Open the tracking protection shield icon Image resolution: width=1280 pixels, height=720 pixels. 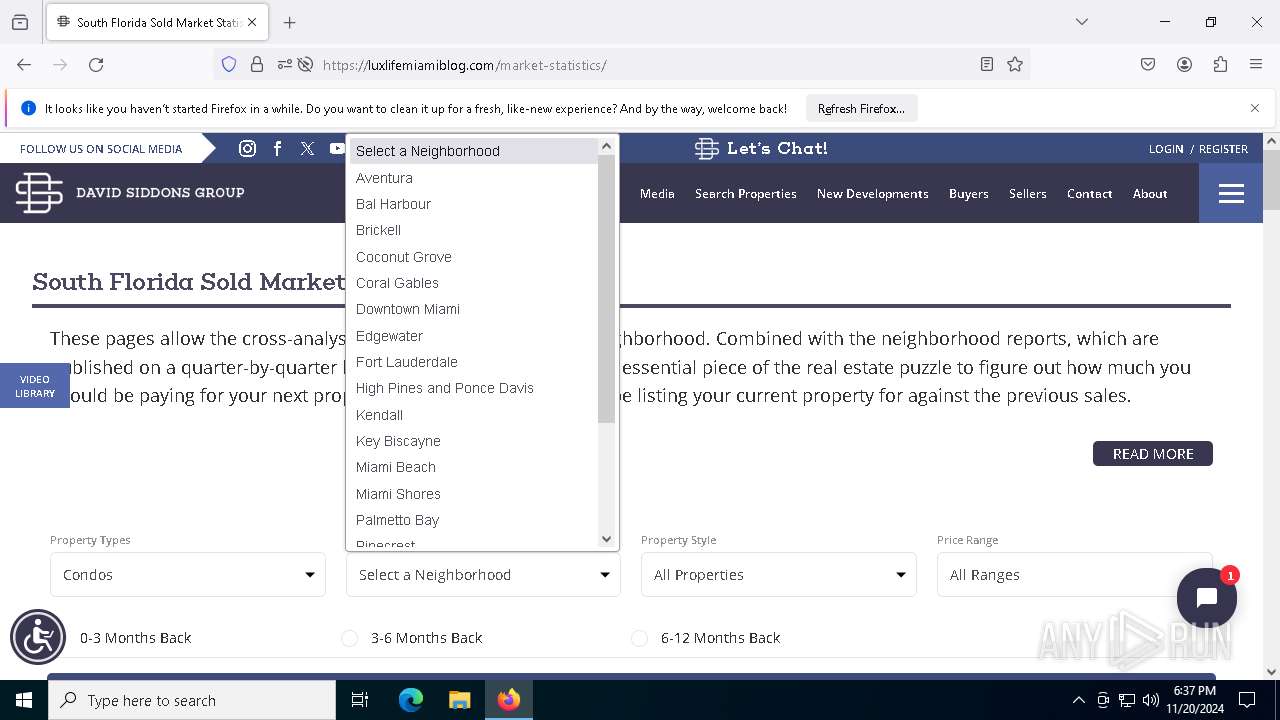pyautogui.click(x=229, y=64)
